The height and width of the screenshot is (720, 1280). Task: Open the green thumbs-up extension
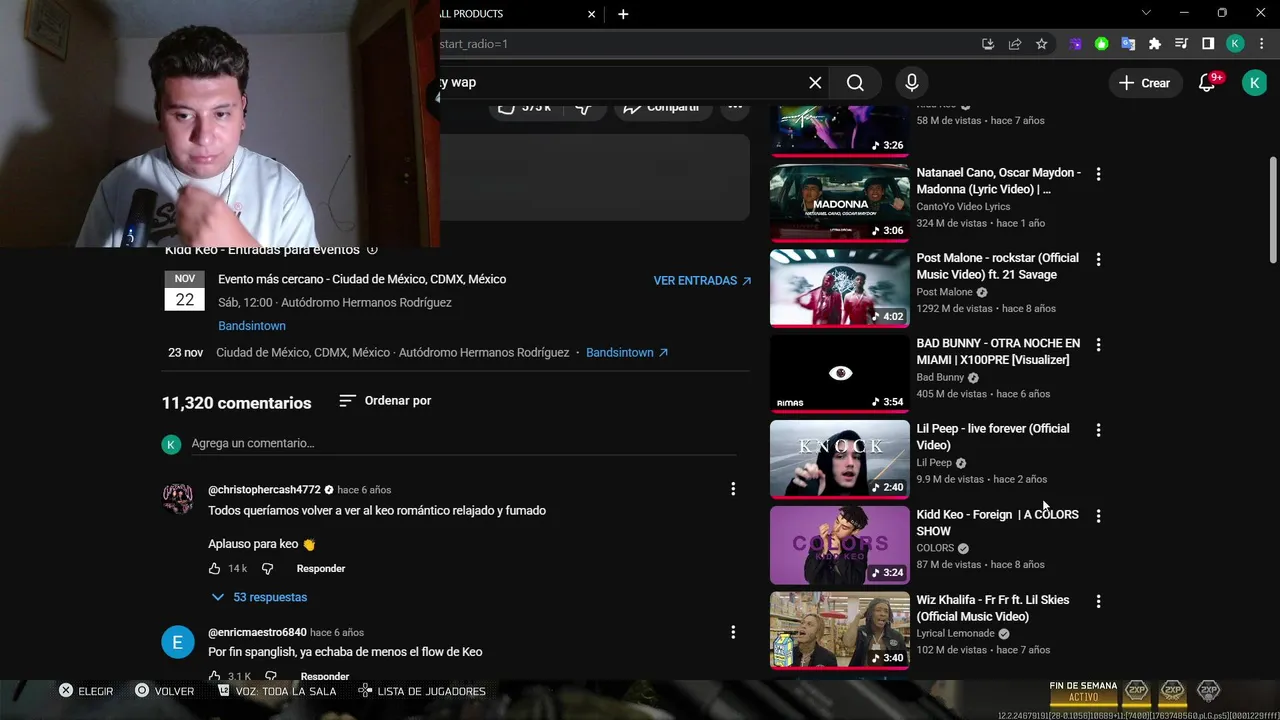coord(1102,44)
